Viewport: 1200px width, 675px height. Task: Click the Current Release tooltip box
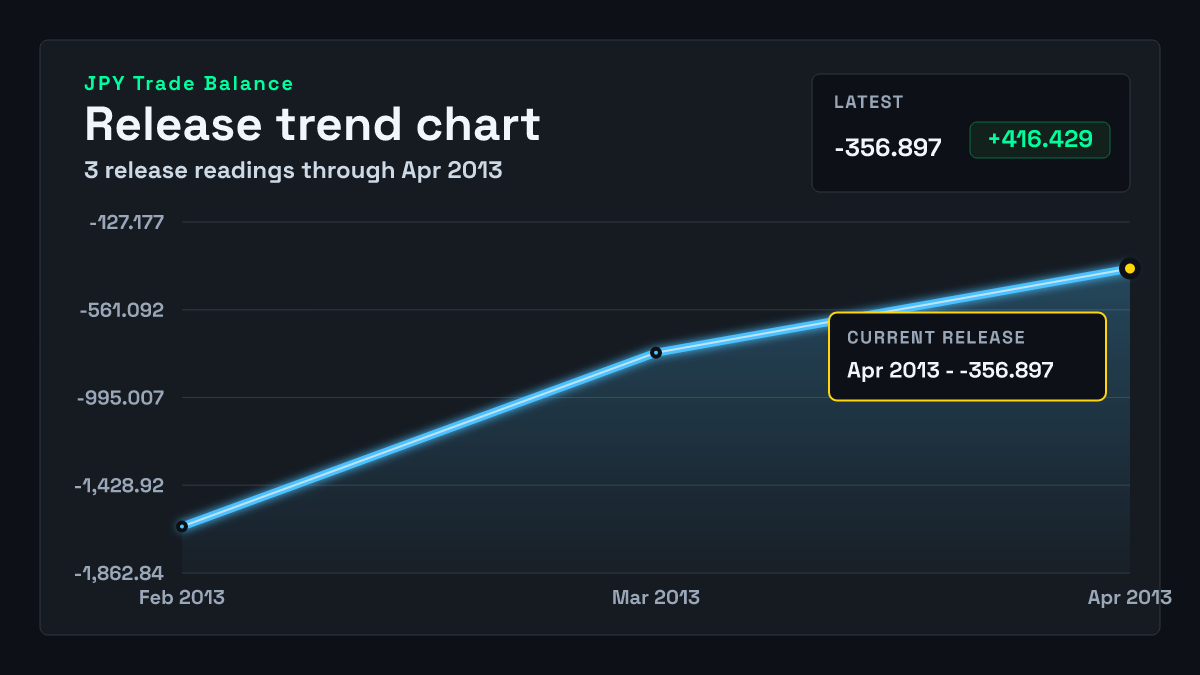(x=967, y=357)
